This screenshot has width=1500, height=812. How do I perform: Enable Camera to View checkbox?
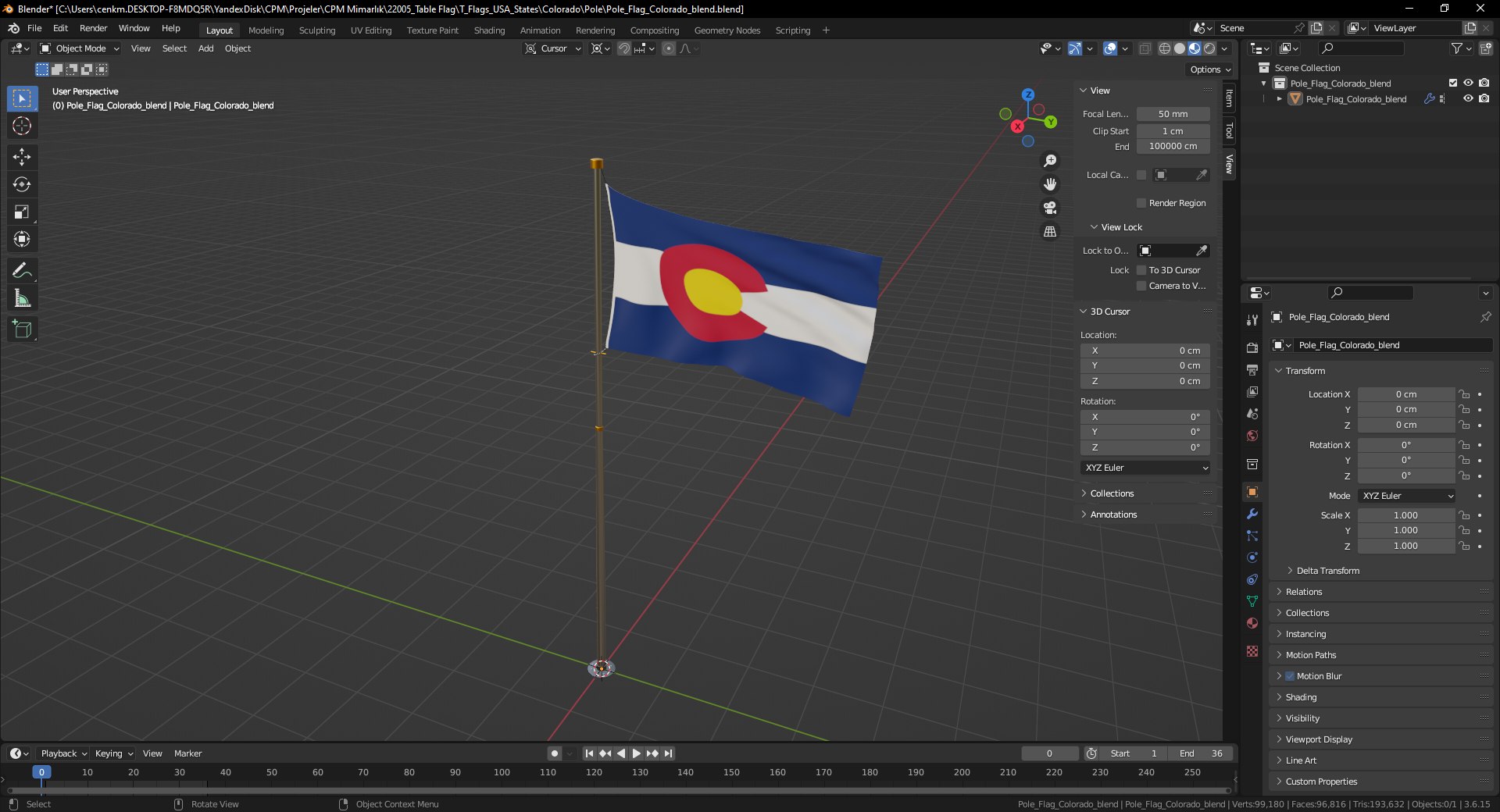1141,286
